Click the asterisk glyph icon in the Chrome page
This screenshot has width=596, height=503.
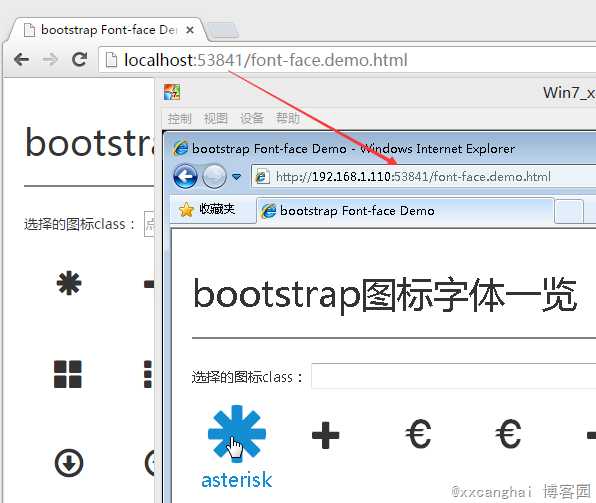(x=69, y=283)
